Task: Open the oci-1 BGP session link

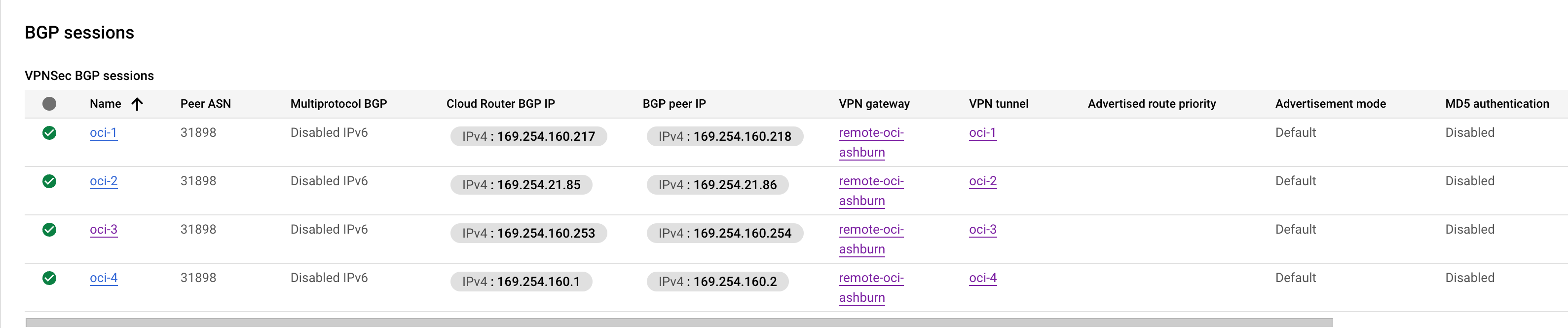Action: pos(104,132)
